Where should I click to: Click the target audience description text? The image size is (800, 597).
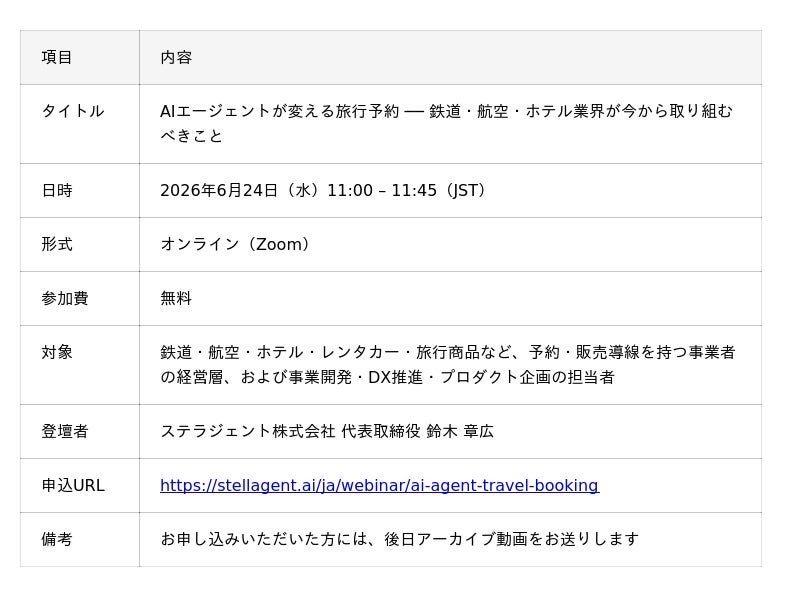(447, 364)
